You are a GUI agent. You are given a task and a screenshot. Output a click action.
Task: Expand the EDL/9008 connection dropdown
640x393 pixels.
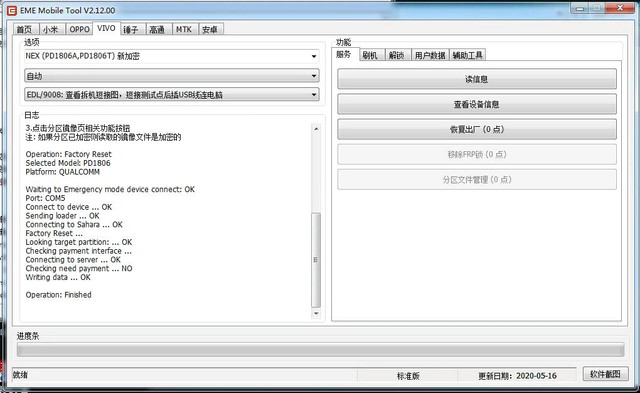(171, 95)
